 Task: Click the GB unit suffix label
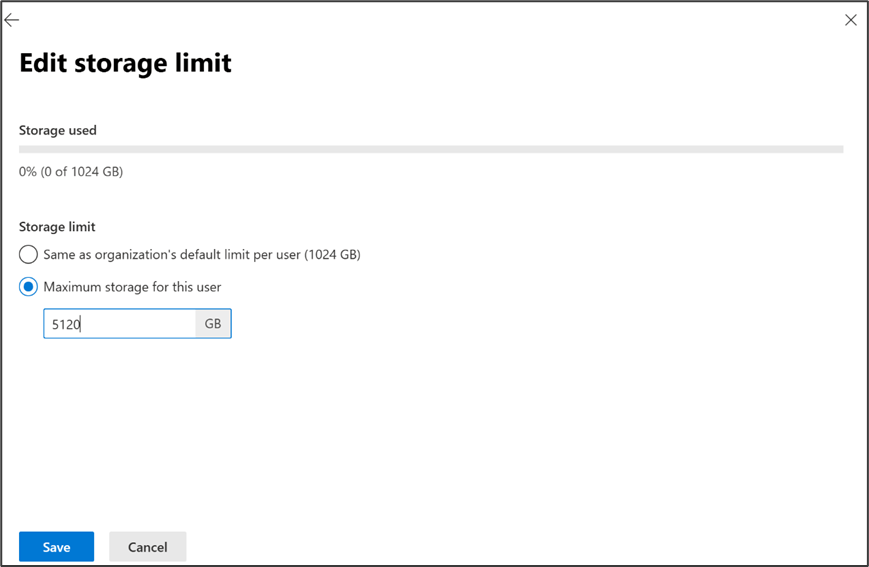[x=213, y=324]
